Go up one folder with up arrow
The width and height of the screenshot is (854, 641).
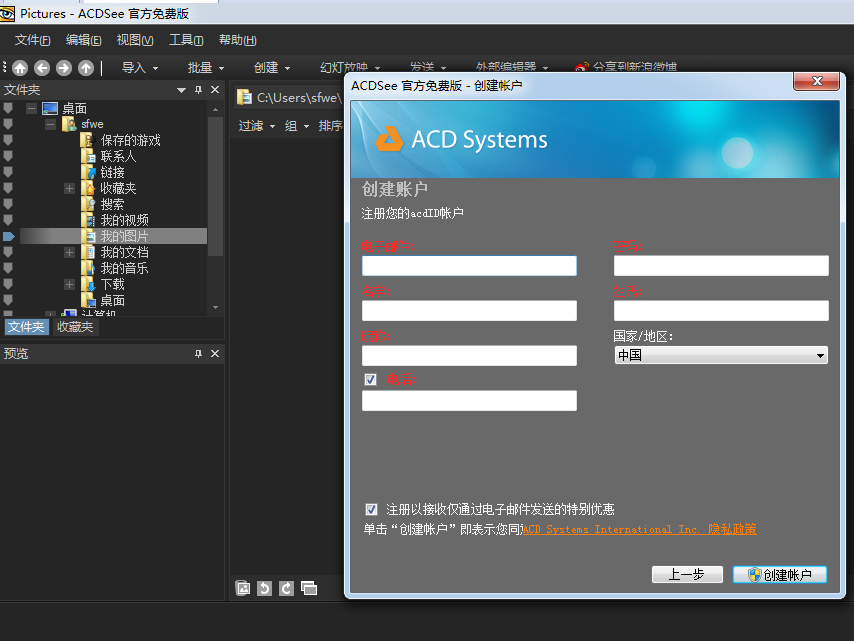pyautogui.click(x=86, y=68)
